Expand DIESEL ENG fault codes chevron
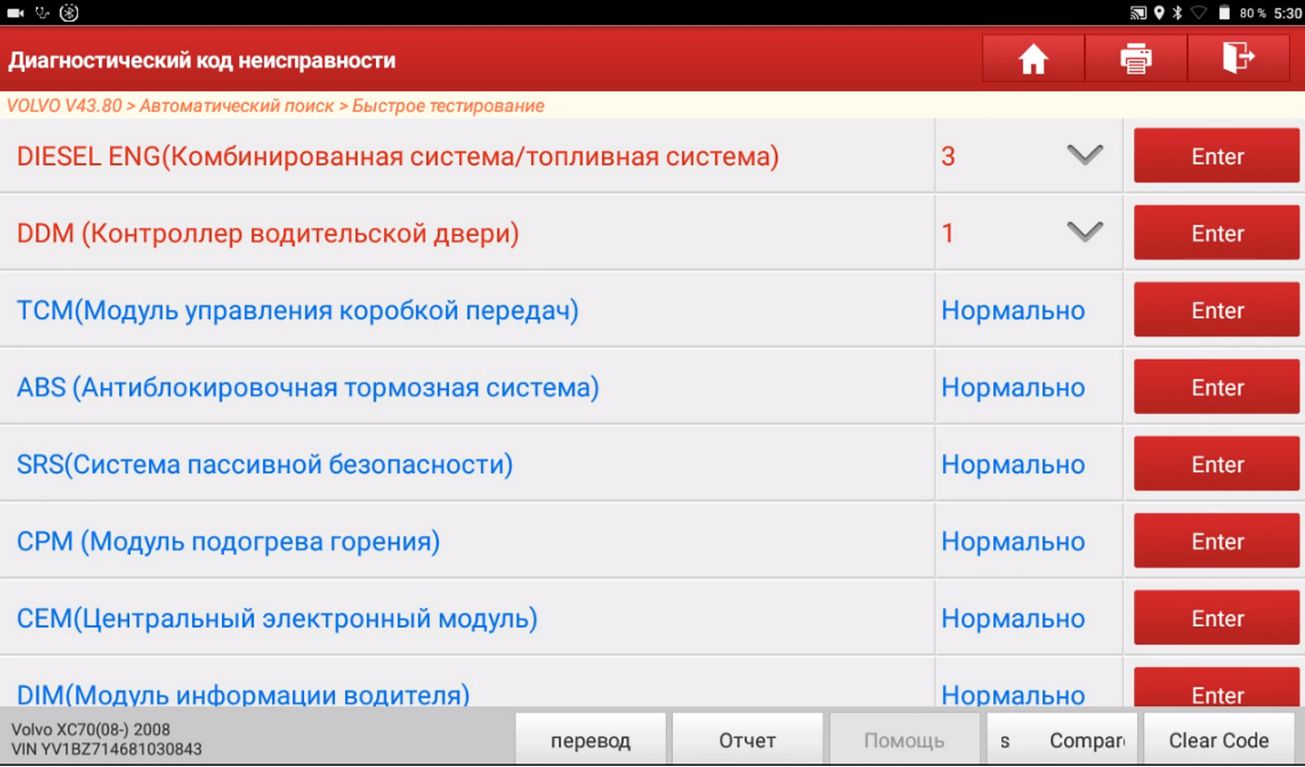Image resolution: width=1305 pixels, height=767 pixels. 1084,155
